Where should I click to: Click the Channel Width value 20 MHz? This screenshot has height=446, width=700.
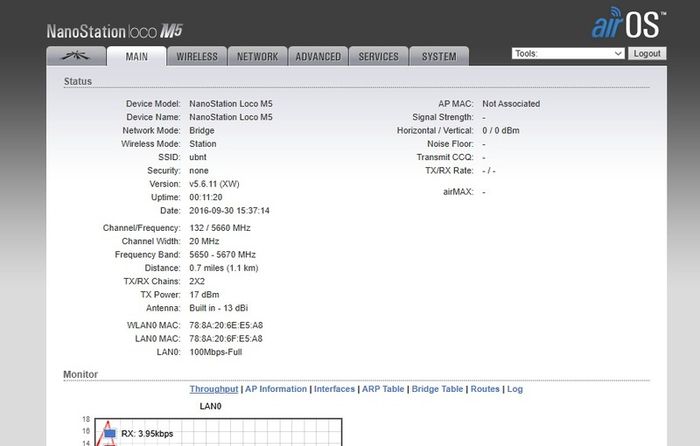204,241
